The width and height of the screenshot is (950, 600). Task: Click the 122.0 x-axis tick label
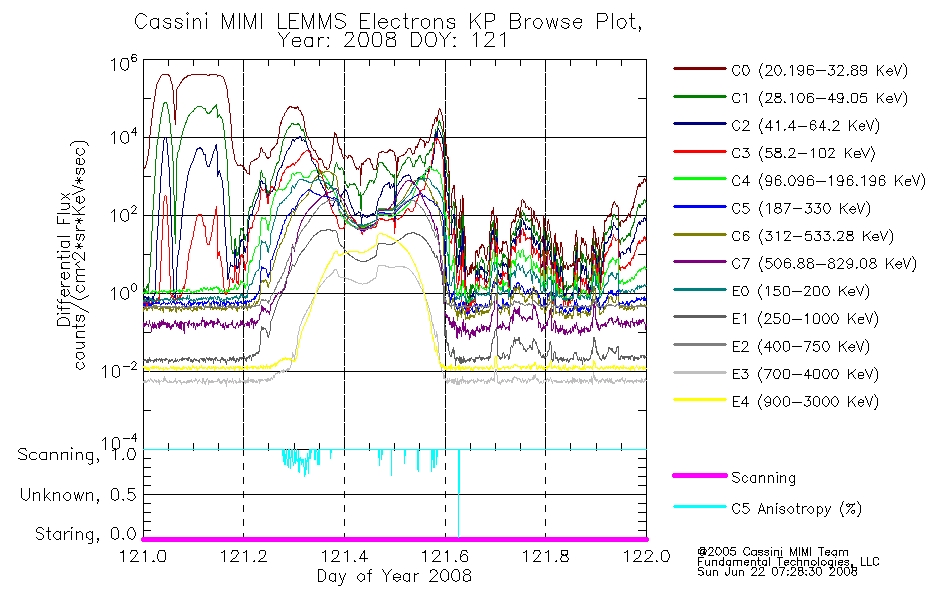pos(646,556)
